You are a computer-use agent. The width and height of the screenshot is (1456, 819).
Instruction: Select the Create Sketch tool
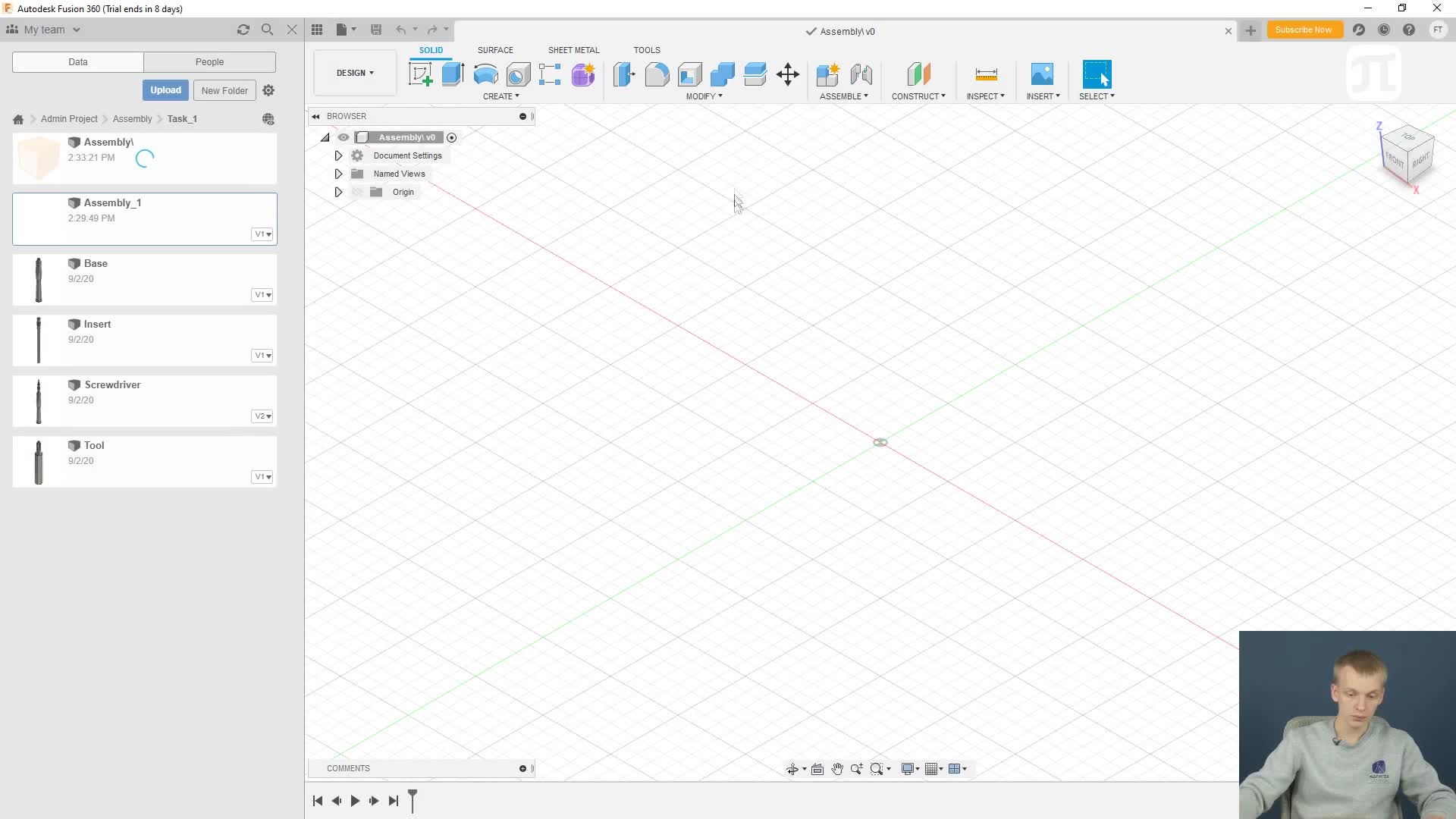coord(420,74)
